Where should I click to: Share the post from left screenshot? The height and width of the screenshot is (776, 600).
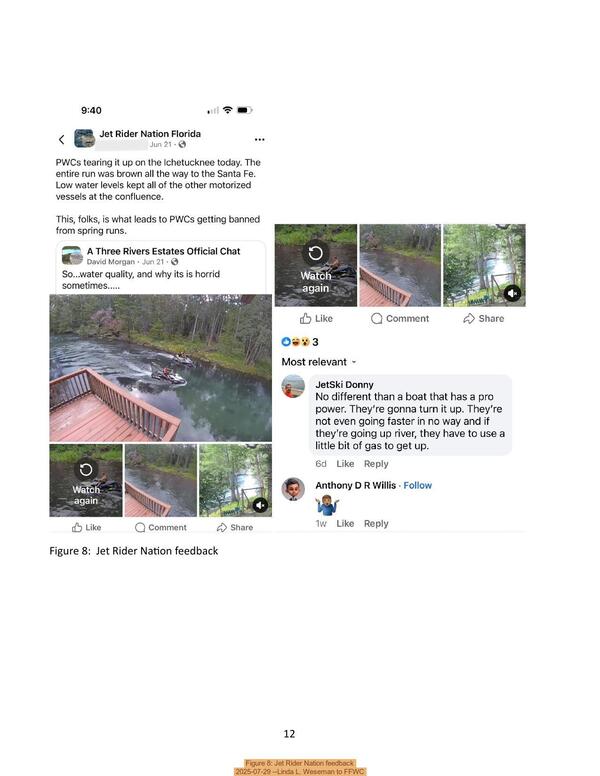coord(235,528)
